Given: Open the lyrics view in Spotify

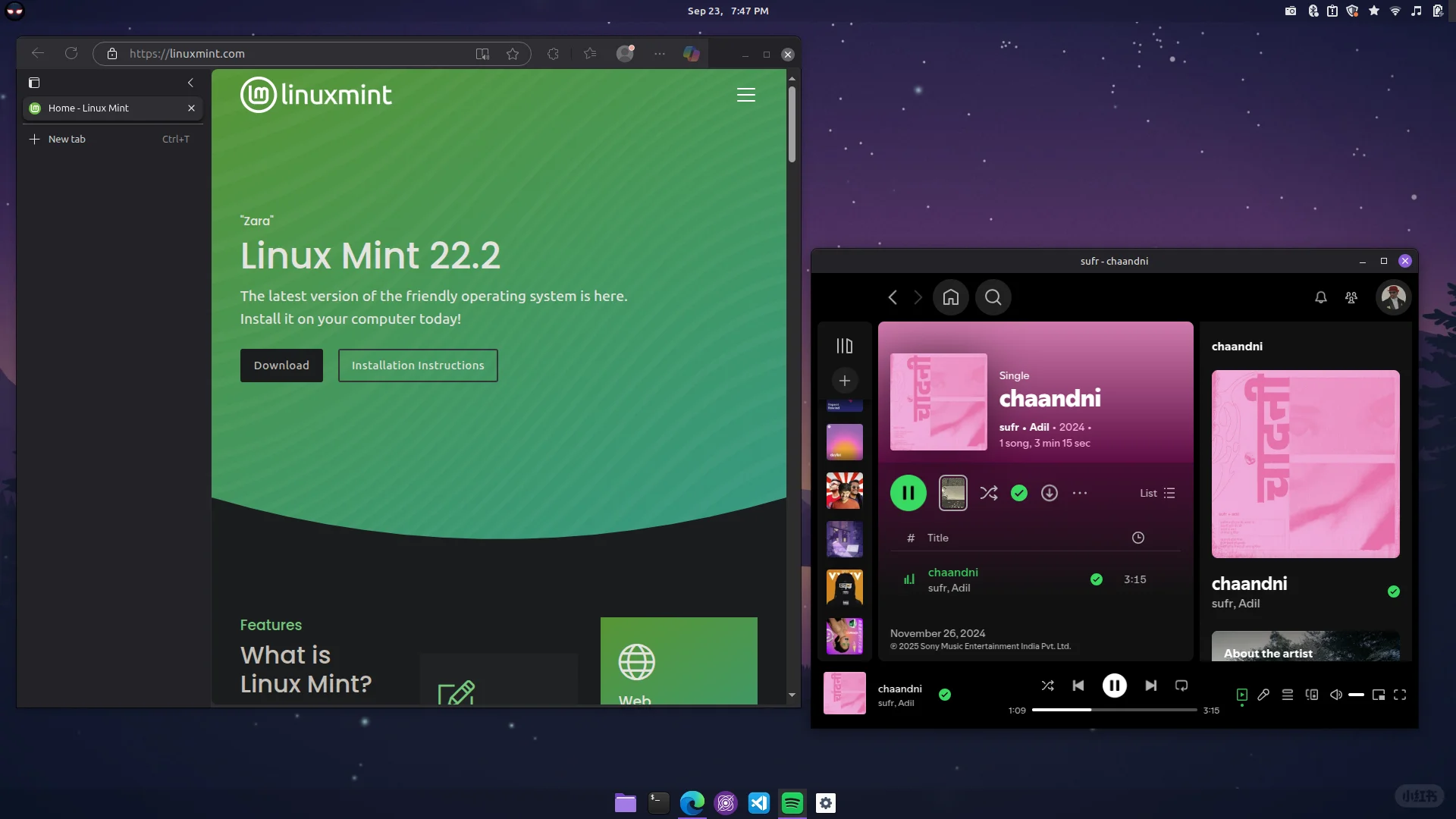Looking at the screenshot, I should pos(1263,695).
